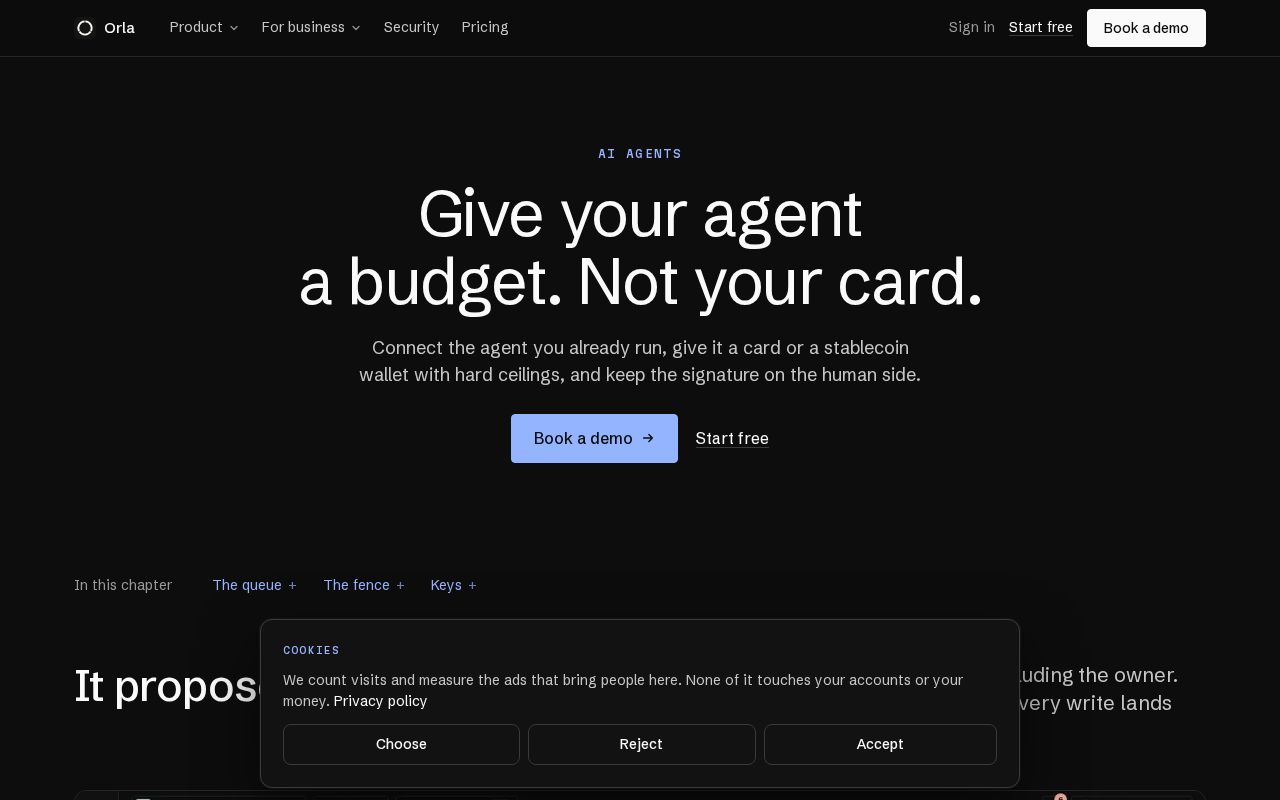This screenshot has height=800, width=1280.
Task: Accept cookies in the banner
Action: click(880, 744)
